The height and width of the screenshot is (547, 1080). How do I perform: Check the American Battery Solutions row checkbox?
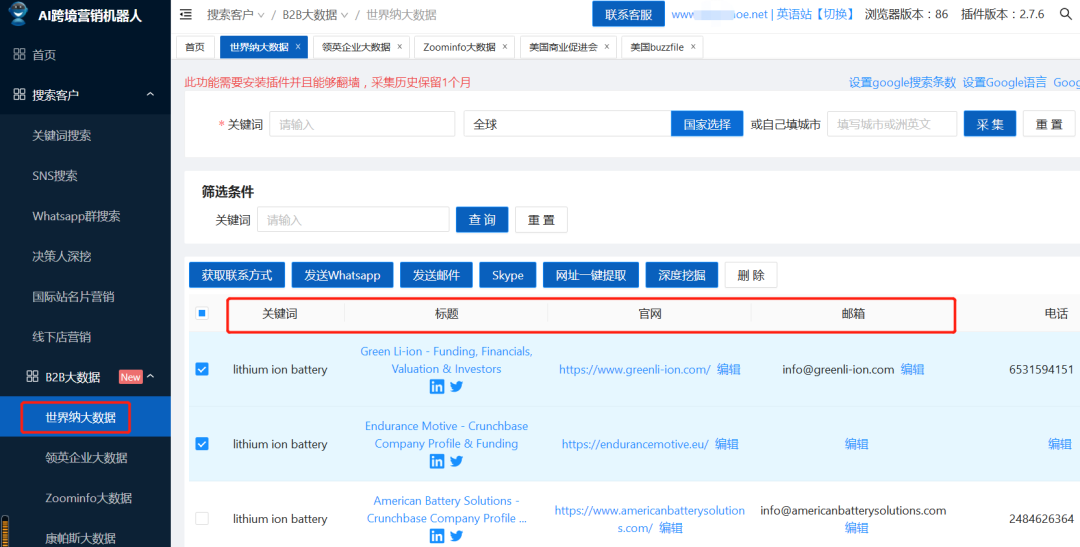202,518
